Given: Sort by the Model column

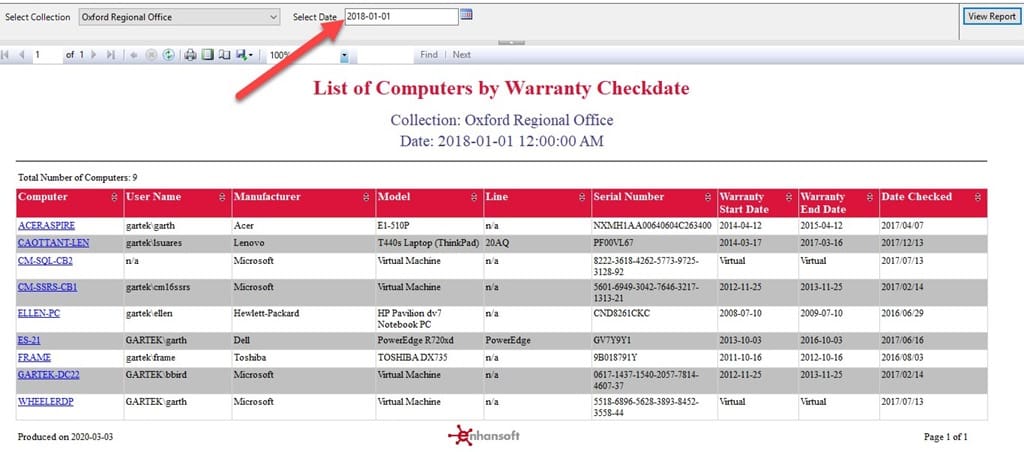Looking at the screenshot, I should tap(474, 197).
